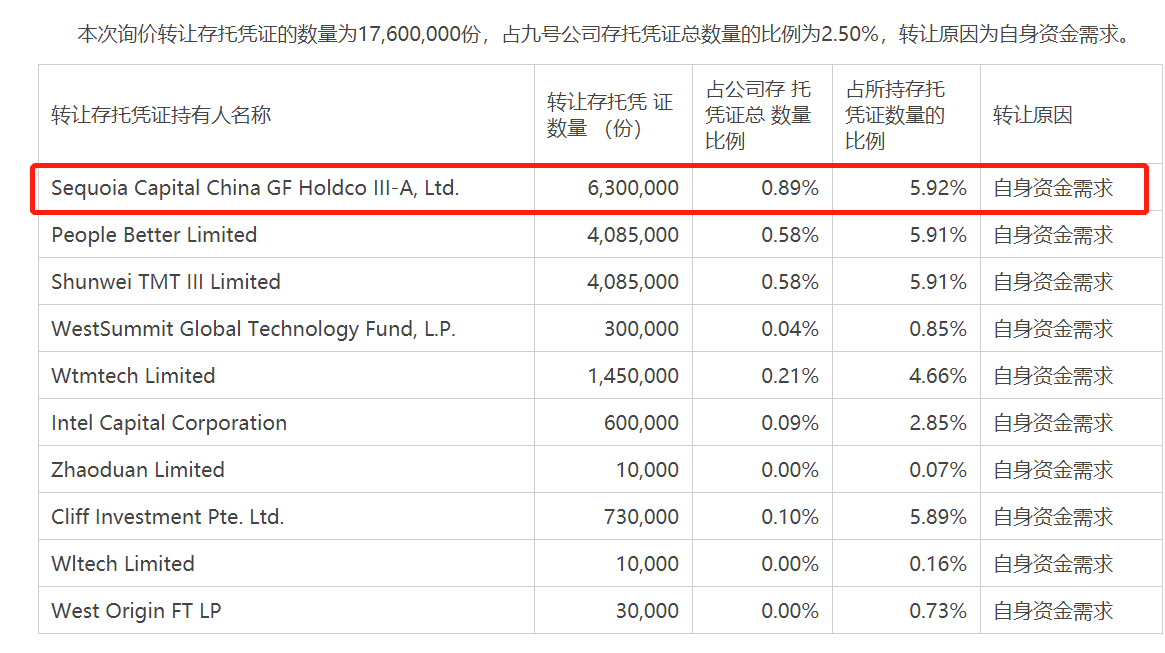Click 4,085,000 in the People Better row

coord(633,235)
